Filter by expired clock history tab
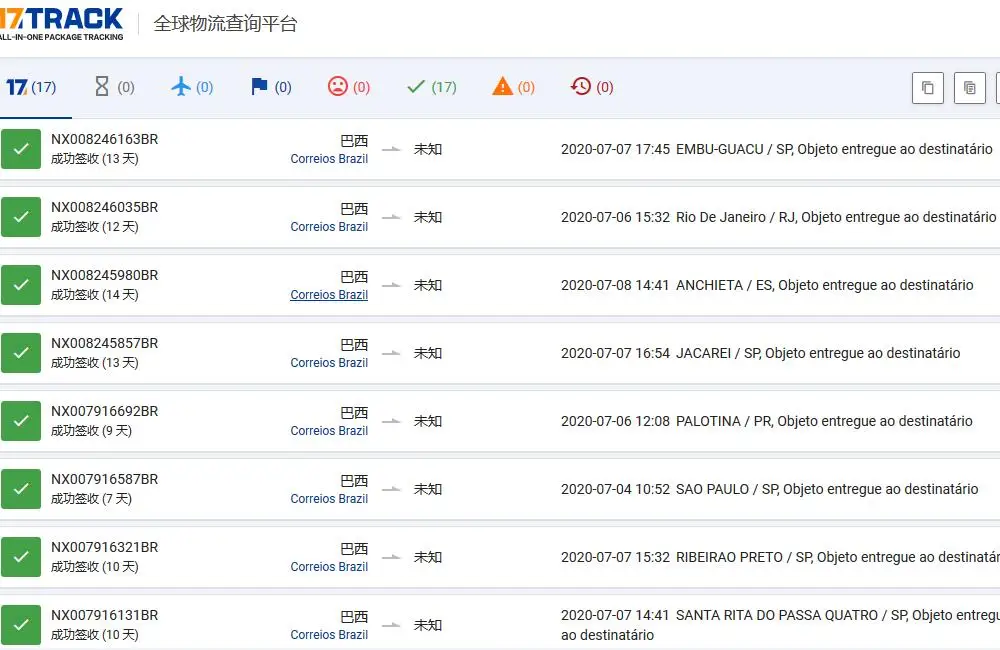 592,87
